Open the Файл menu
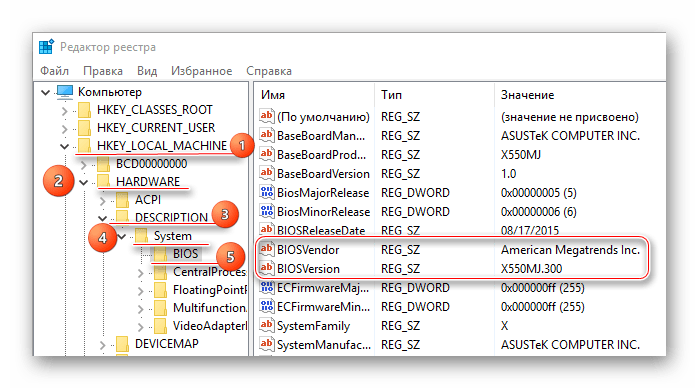 tap(54, 71)
